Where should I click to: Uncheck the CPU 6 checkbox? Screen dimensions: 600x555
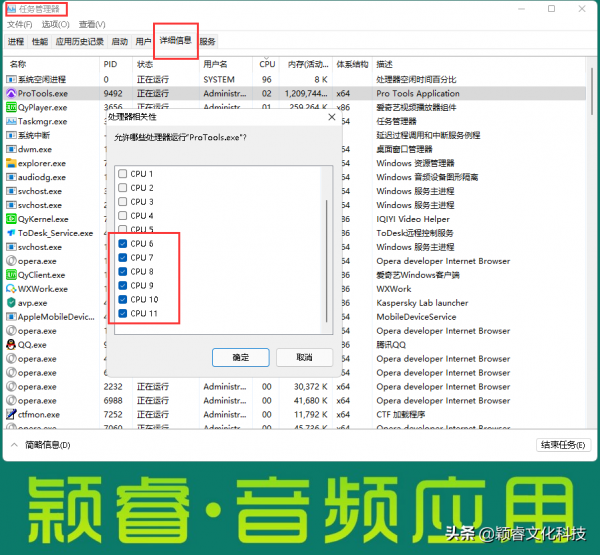pos(122,243)
